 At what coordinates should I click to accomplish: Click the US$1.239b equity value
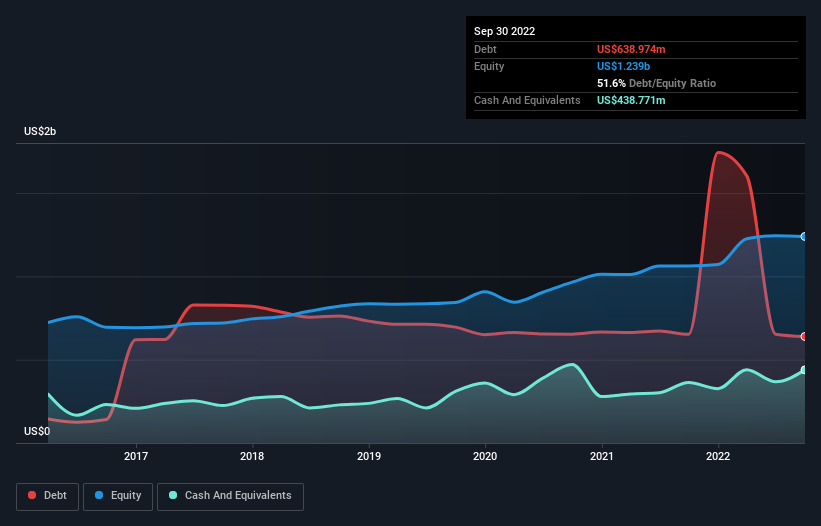coord(623,66)
